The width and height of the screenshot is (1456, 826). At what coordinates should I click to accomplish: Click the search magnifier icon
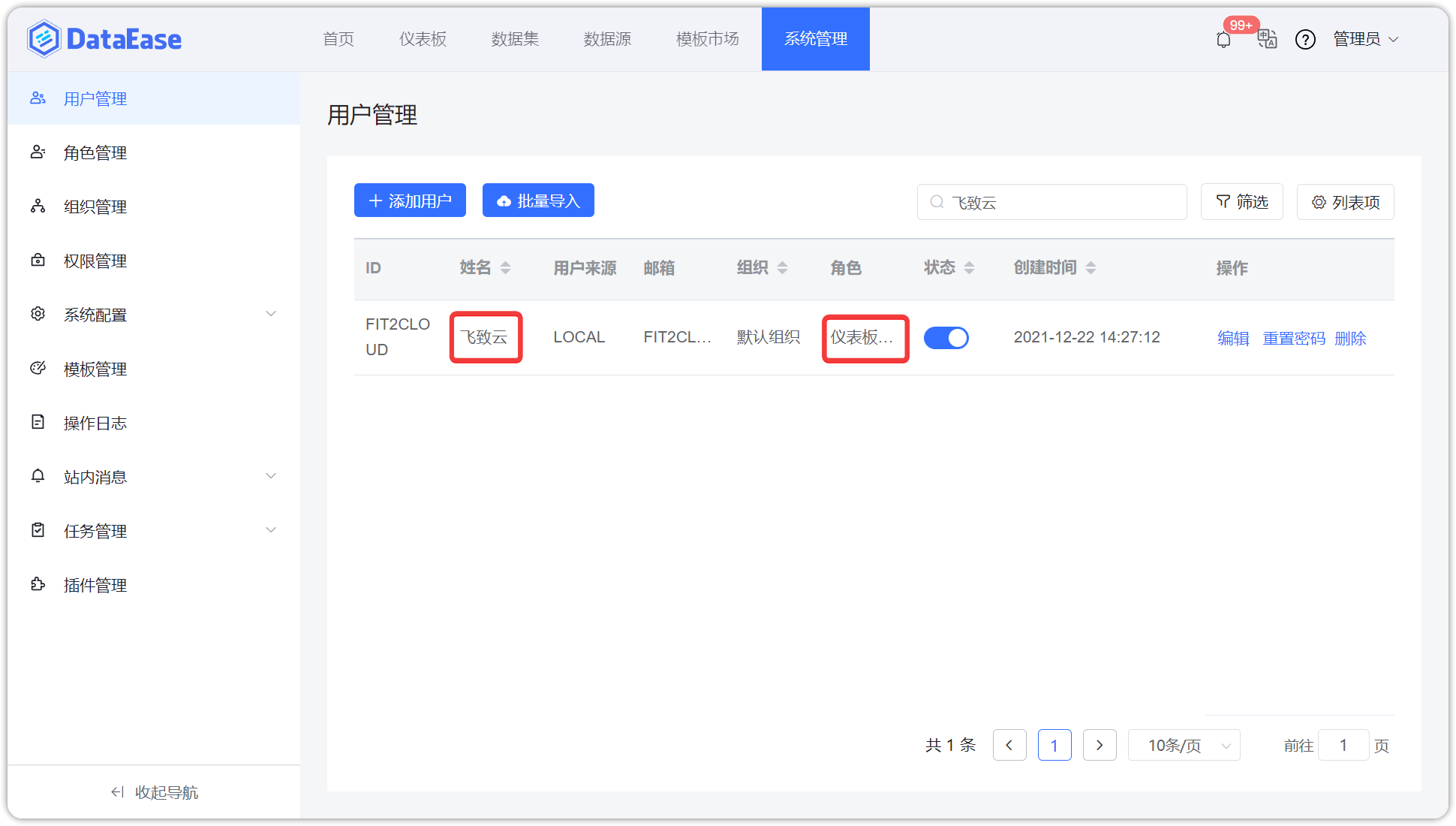click(x=937, y=202)
